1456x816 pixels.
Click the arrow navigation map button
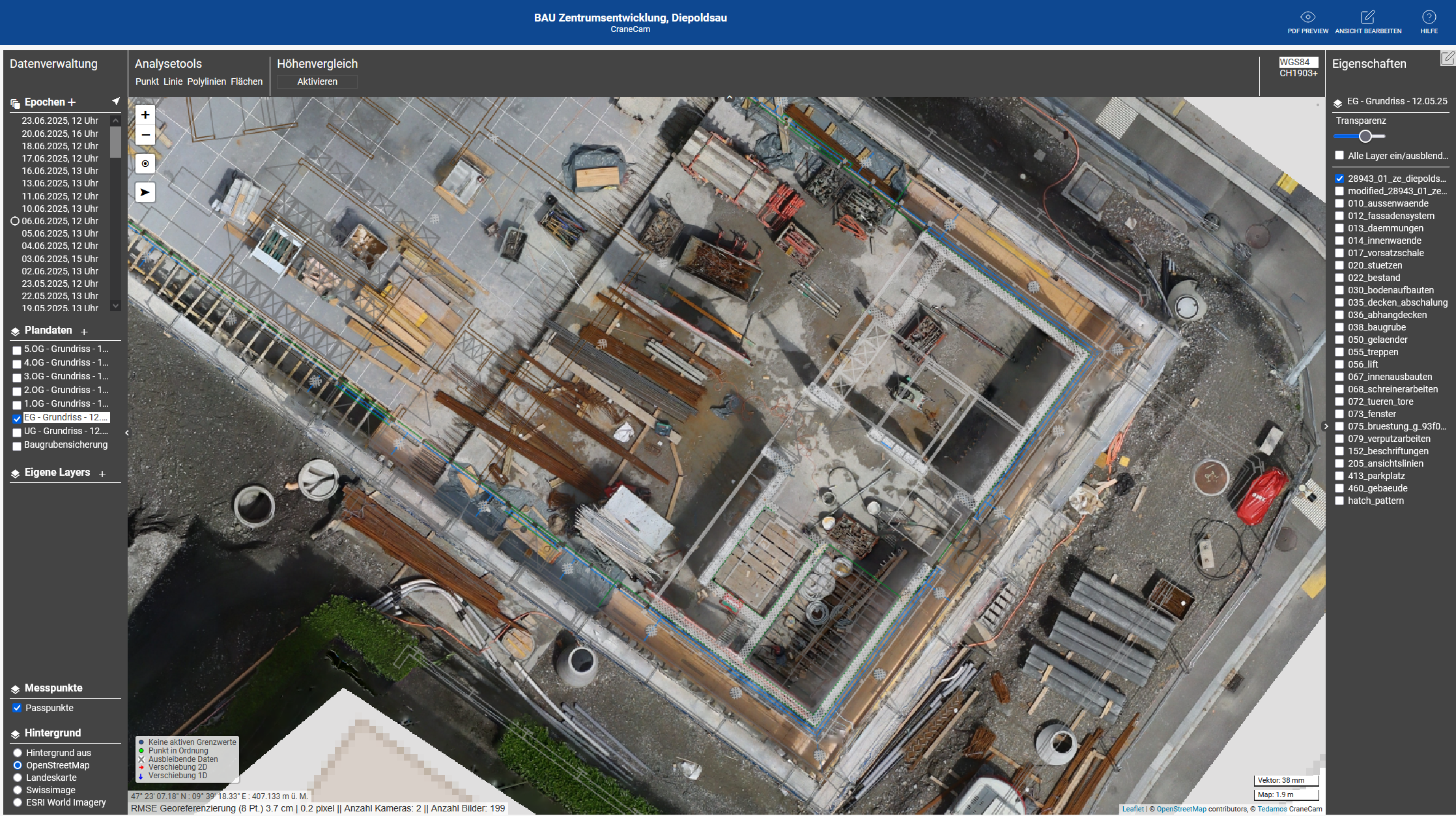145,192
